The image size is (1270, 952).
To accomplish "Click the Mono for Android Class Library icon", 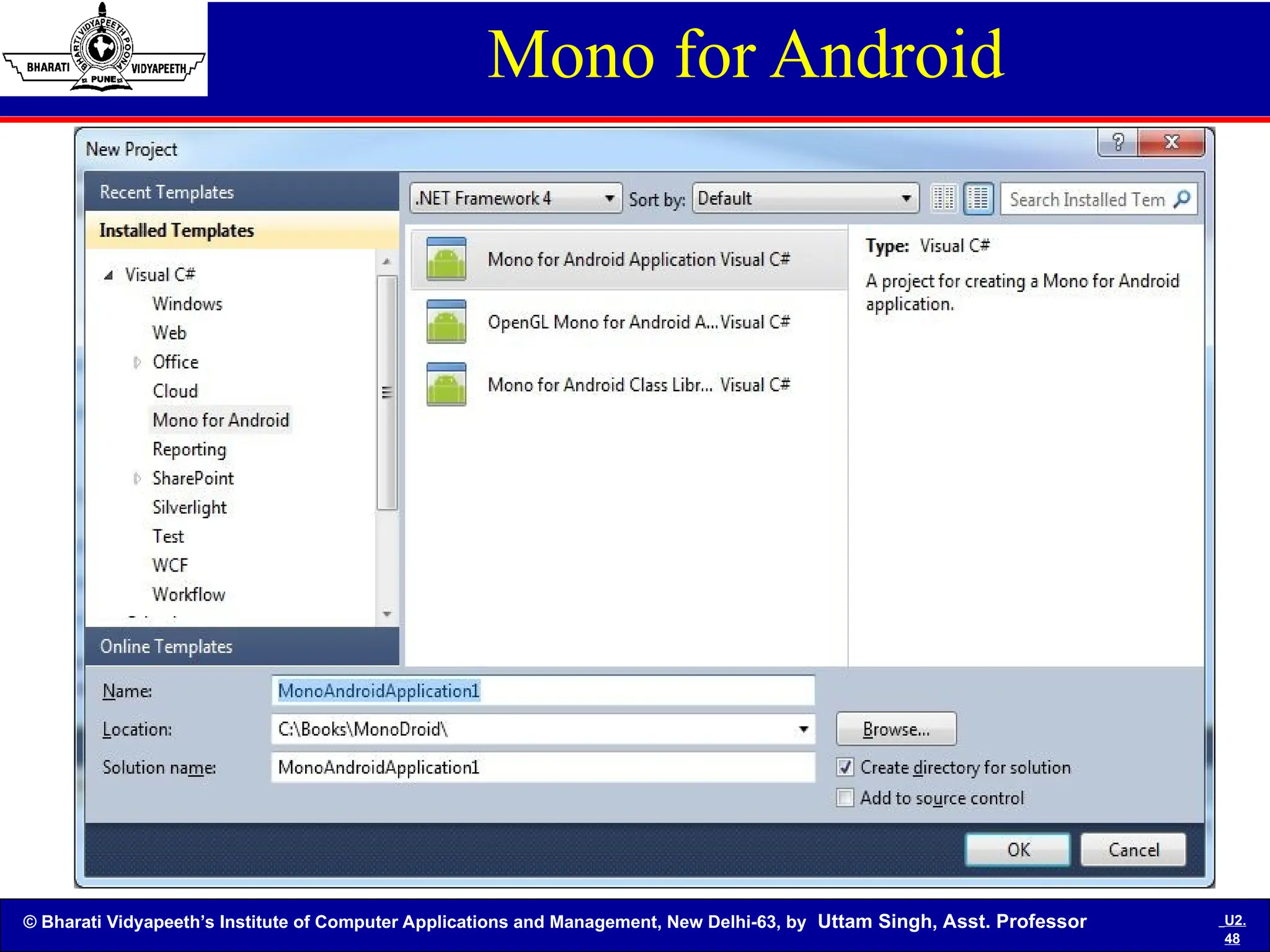I will (446, 384).
